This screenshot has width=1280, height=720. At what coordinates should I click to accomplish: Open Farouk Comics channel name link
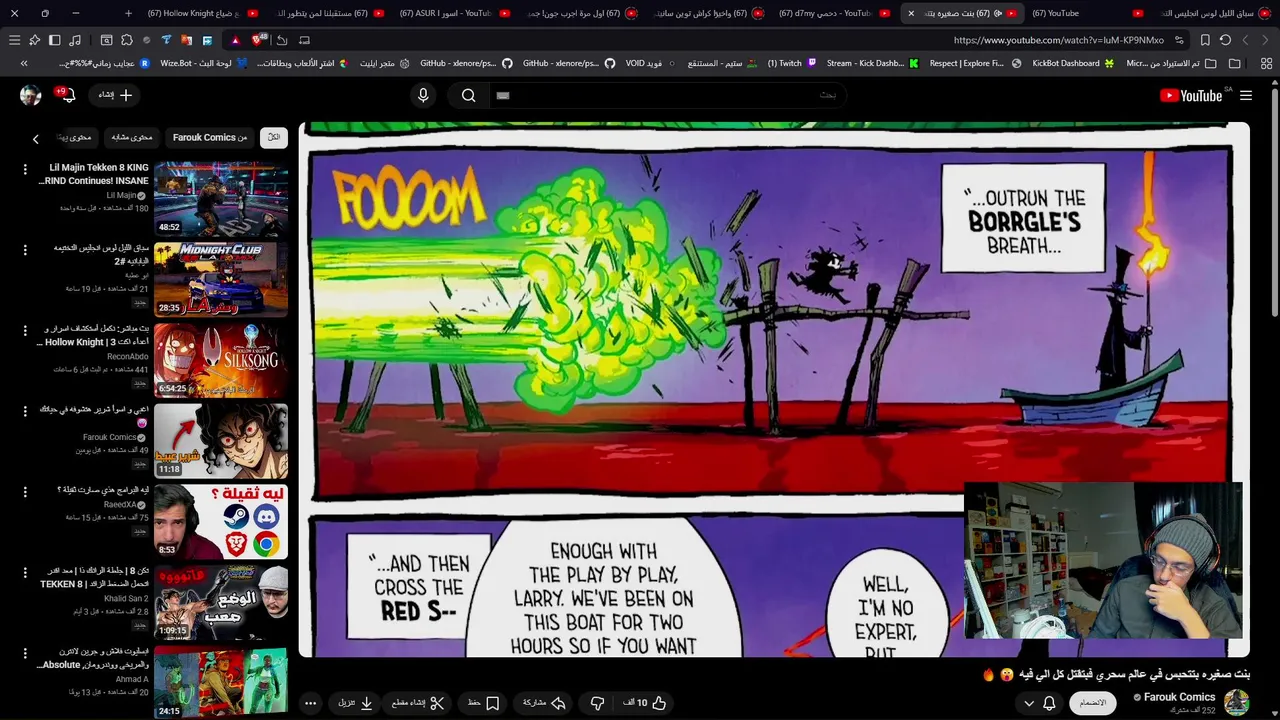pos(1179,697)
